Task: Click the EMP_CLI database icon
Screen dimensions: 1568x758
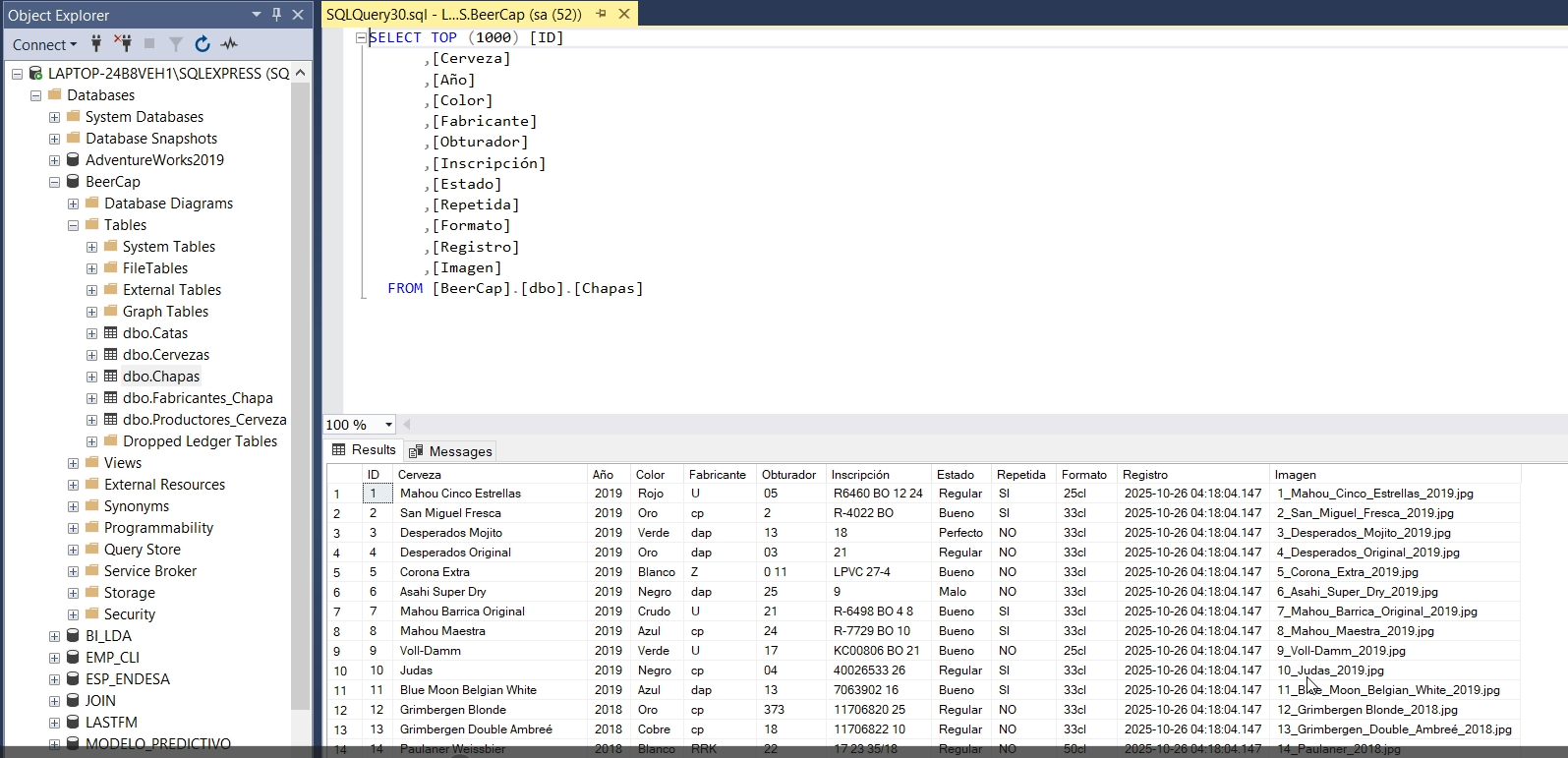Action: [x=73, y=657]
